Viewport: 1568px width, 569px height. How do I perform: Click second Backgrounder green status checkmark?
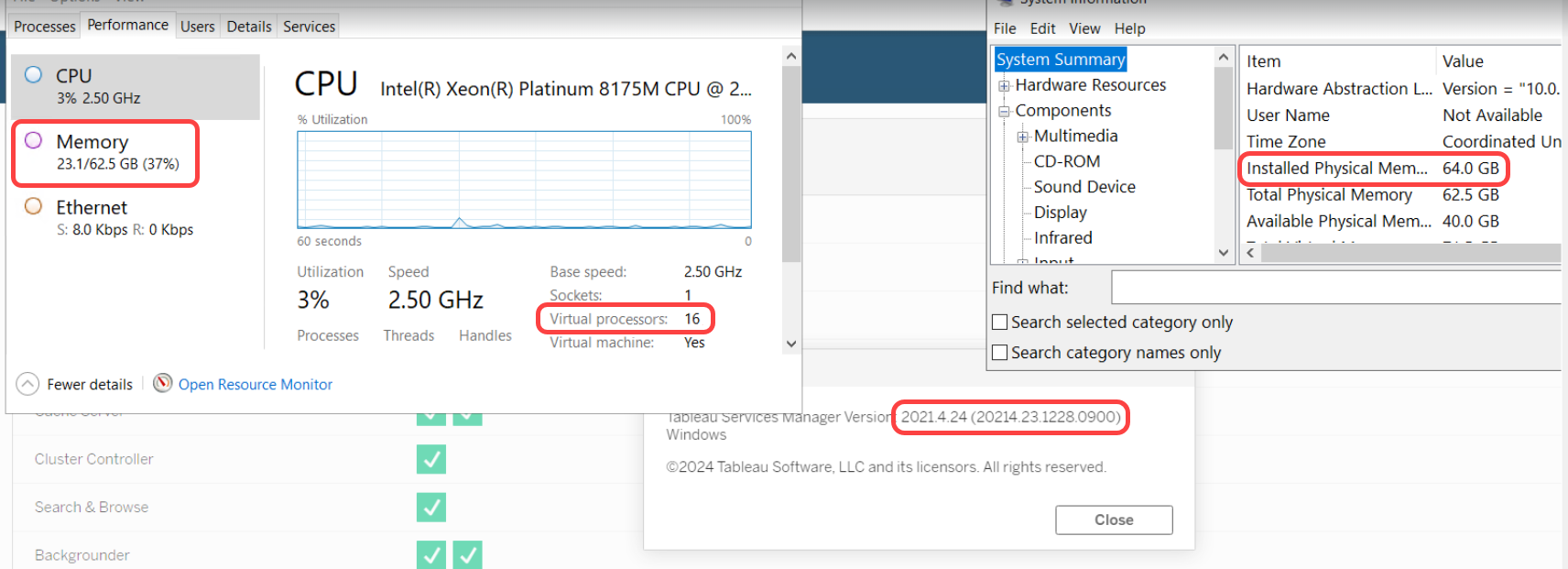467,554
